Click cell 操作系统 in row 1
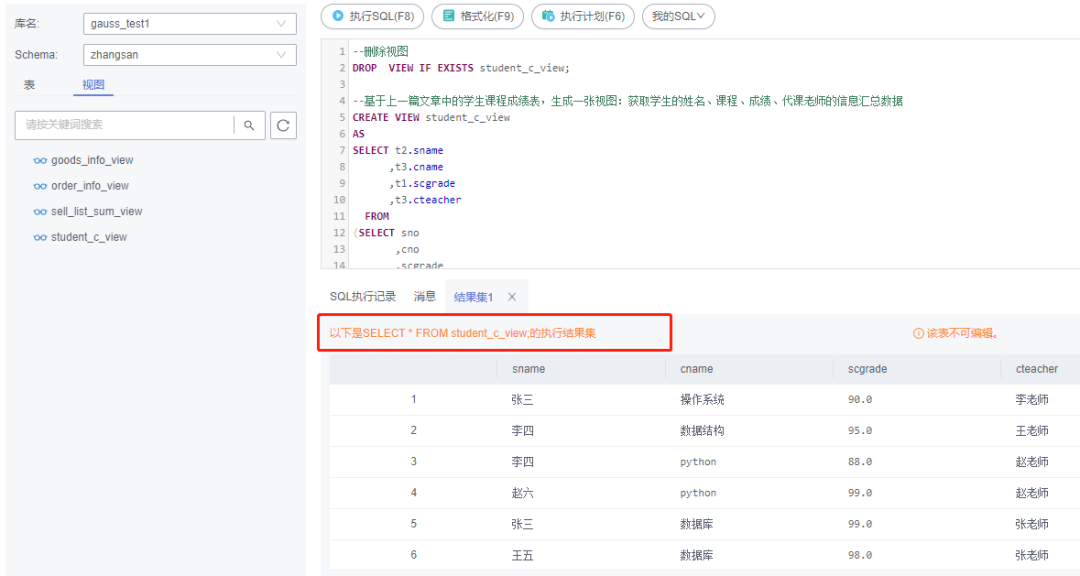The image size is (1080, 576). click(702, 400)
